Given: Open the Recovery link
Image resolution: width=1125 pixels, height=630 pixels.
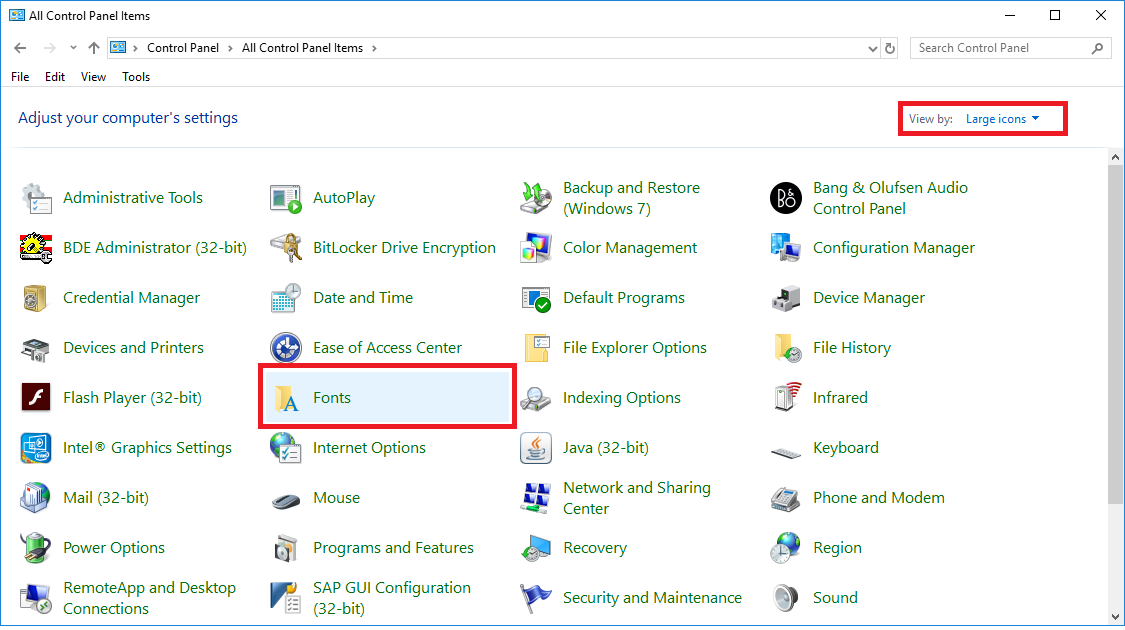Looking at the screenshot, I should (595, 548).
